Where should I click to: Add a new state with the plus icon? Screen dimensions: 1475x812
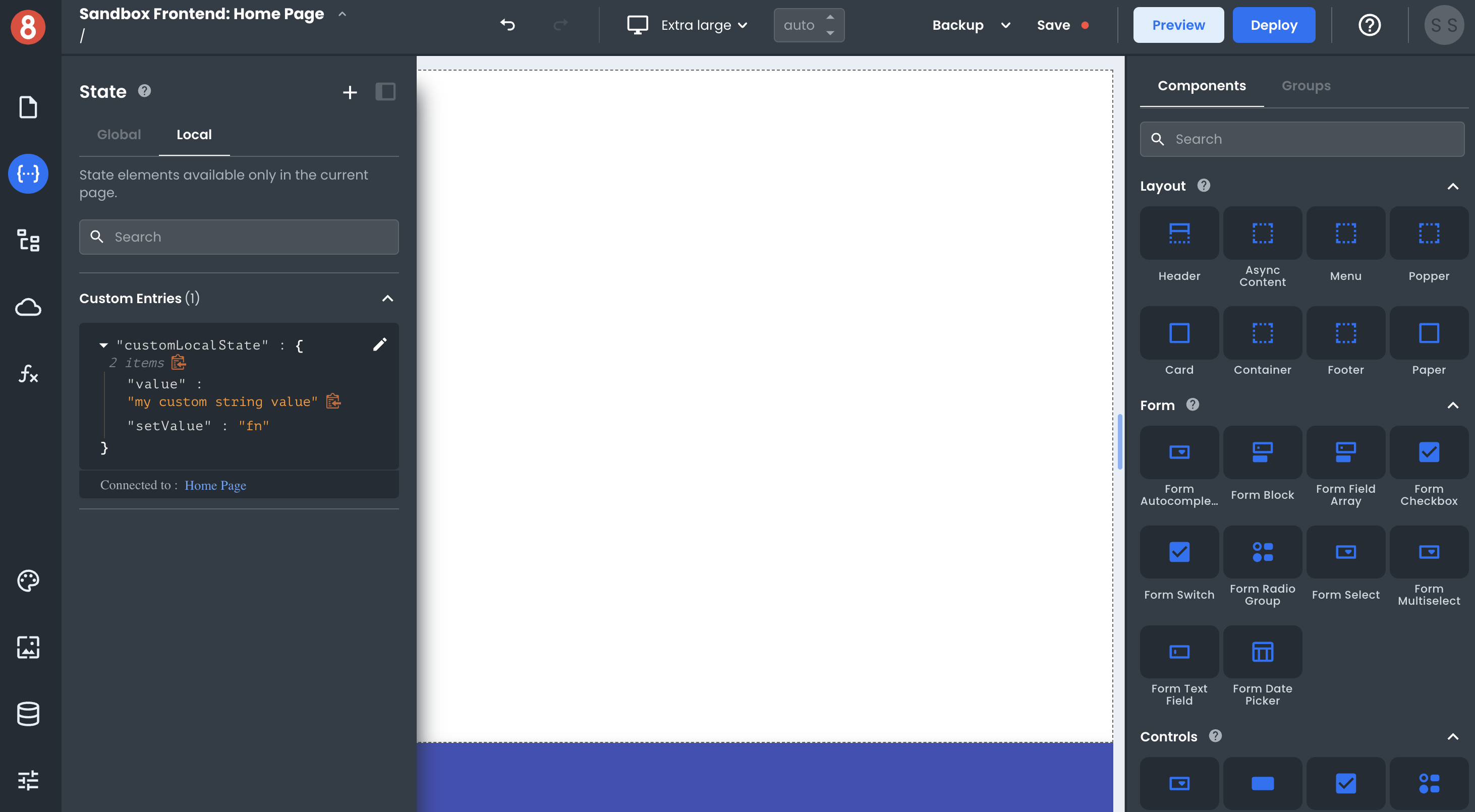tap(349, 92)
